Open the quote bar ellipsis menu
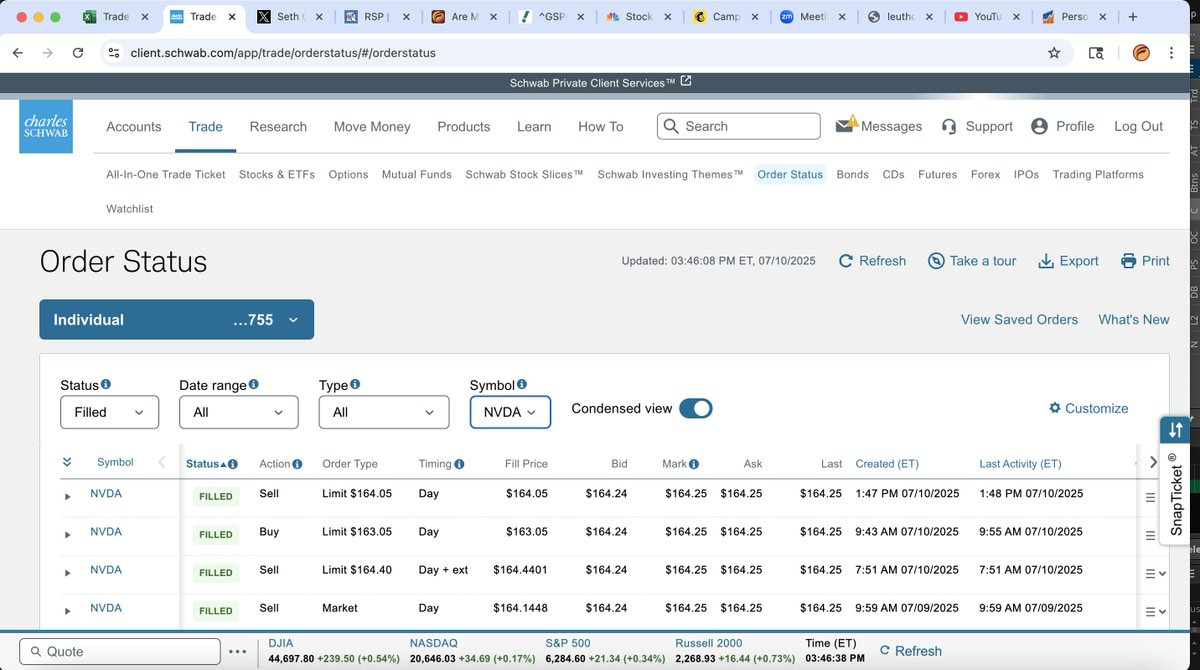Screen dimensions: 1200x670 237,652
